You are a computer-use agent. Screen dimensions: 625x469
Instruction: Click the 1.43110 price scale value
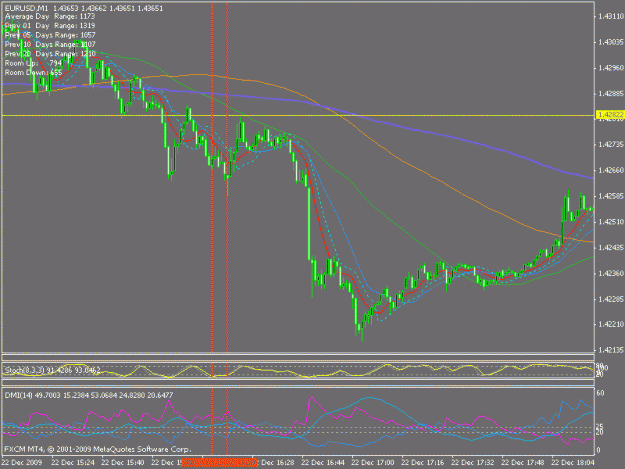coord(611,16)
